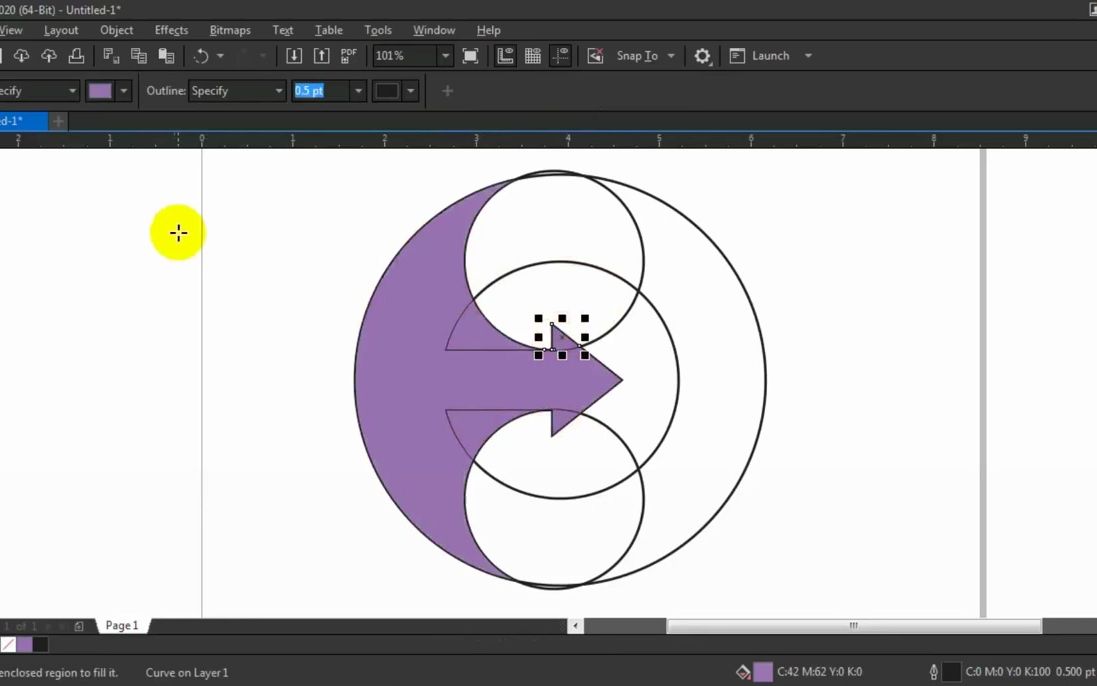The height and width of the screenshot is (686, 1097).
Task: Expand the Launch dropdown arrow
Action: pyautogui.click(x=808, y=56)
